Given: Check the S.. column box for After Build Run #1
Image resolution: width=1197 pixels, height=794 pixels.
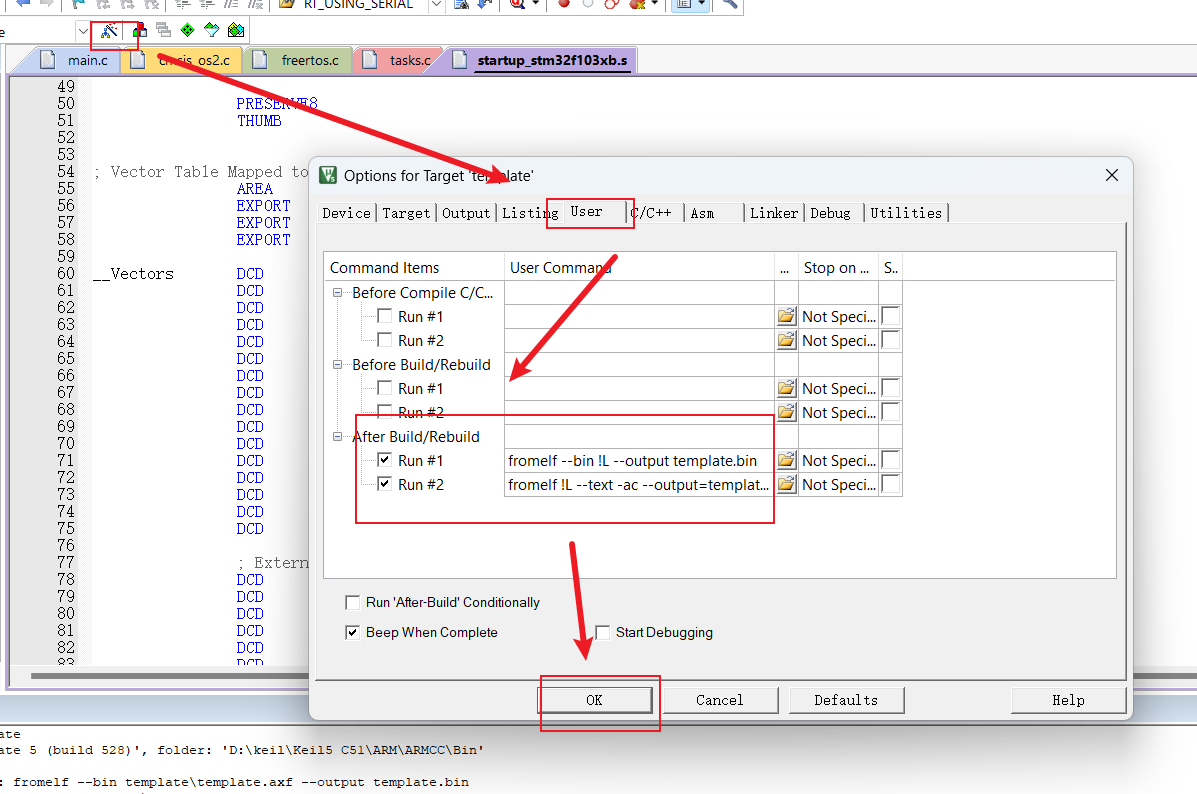Looking at the screenshot, I should [890, 460].
